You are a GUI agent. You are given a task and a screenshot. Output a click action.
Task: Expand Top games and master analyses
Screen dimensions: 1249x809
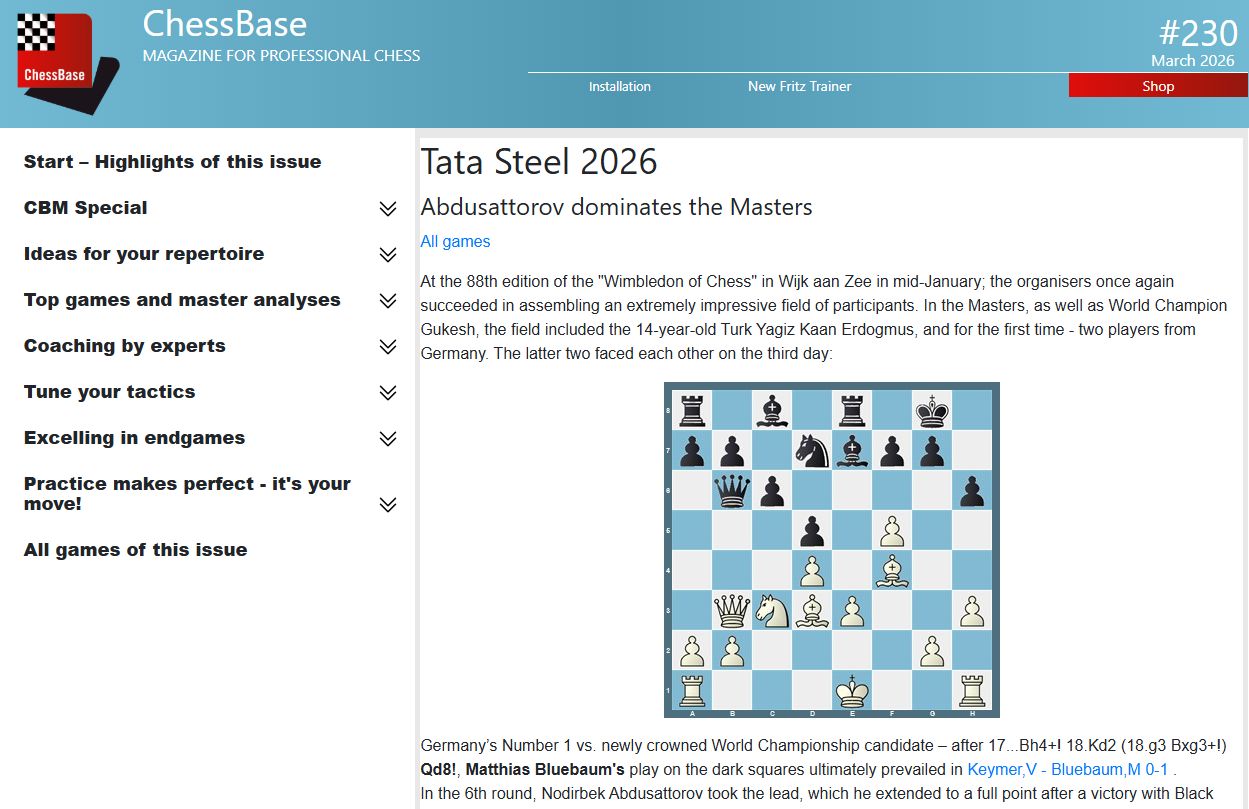click(x=388, y=301)
